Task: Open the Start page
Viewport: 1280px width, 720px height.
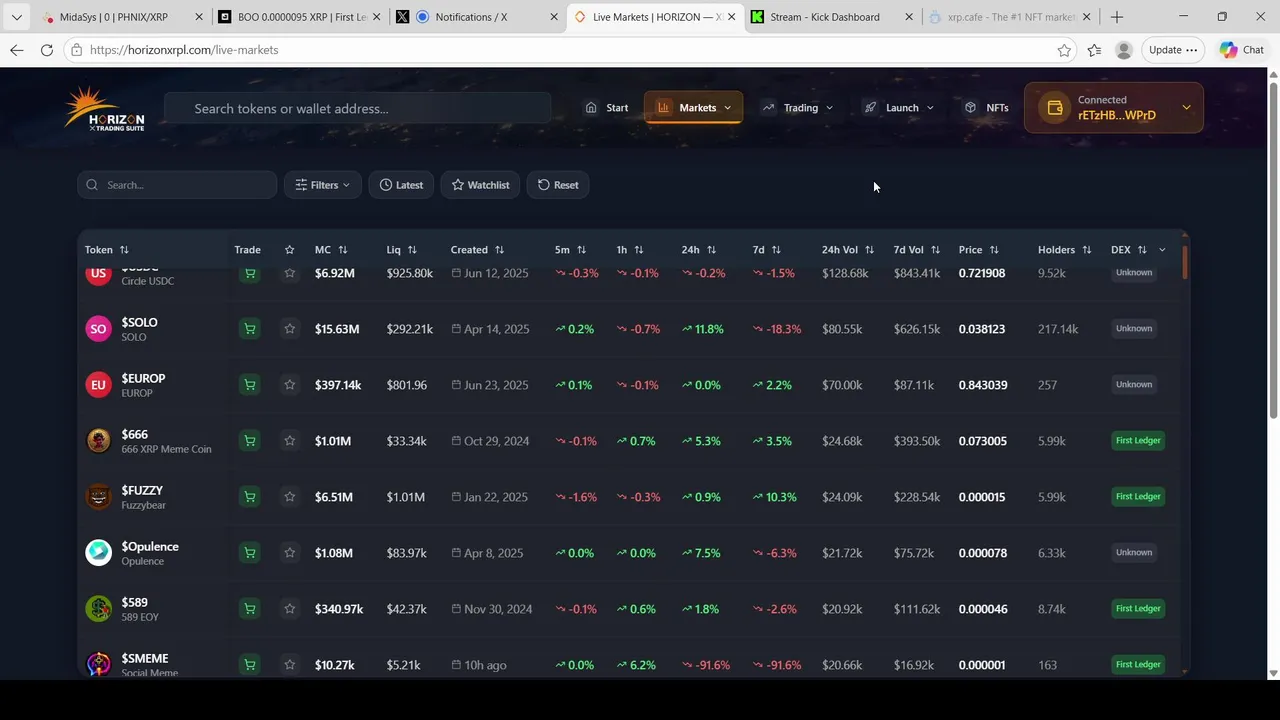Action: point(607,108)
